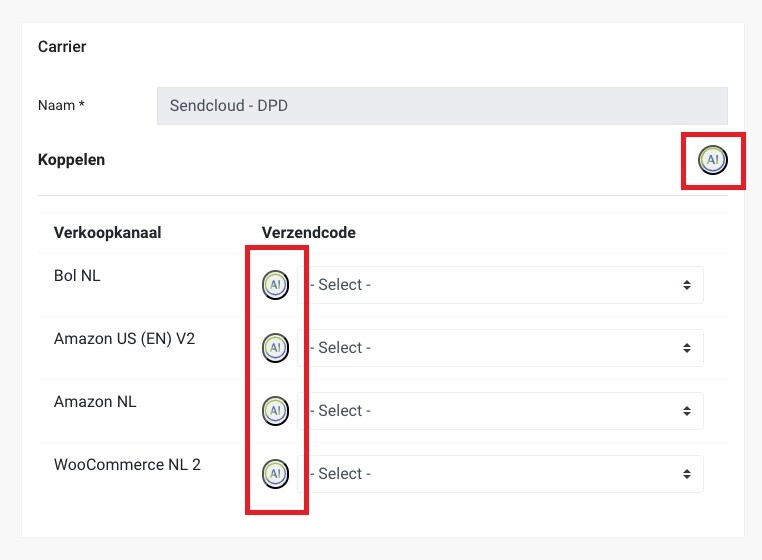Select the Bol NL channel label
The height and width of the screenshot is (560, 762).
[77, 276]
